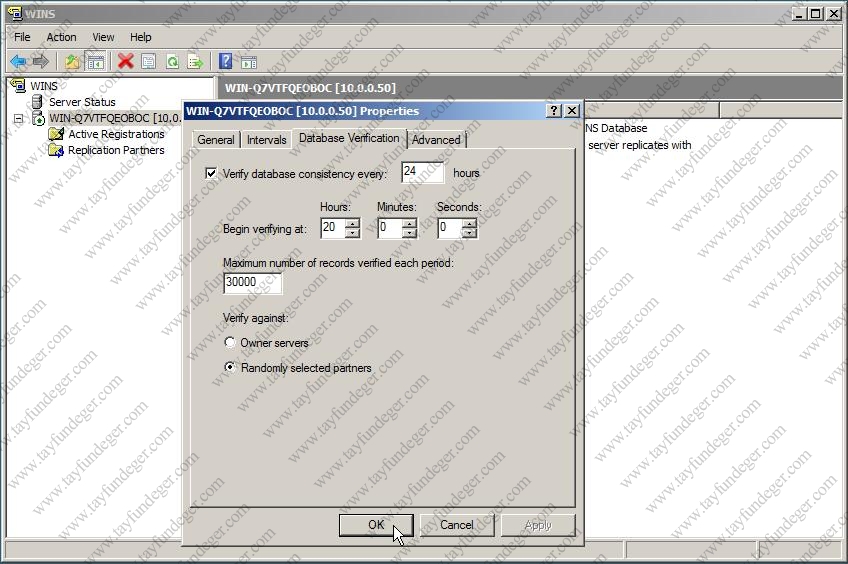Click the Seconds begin-verifying field
Viewport: 848px width, 564px height.
[x=450, y=228]
